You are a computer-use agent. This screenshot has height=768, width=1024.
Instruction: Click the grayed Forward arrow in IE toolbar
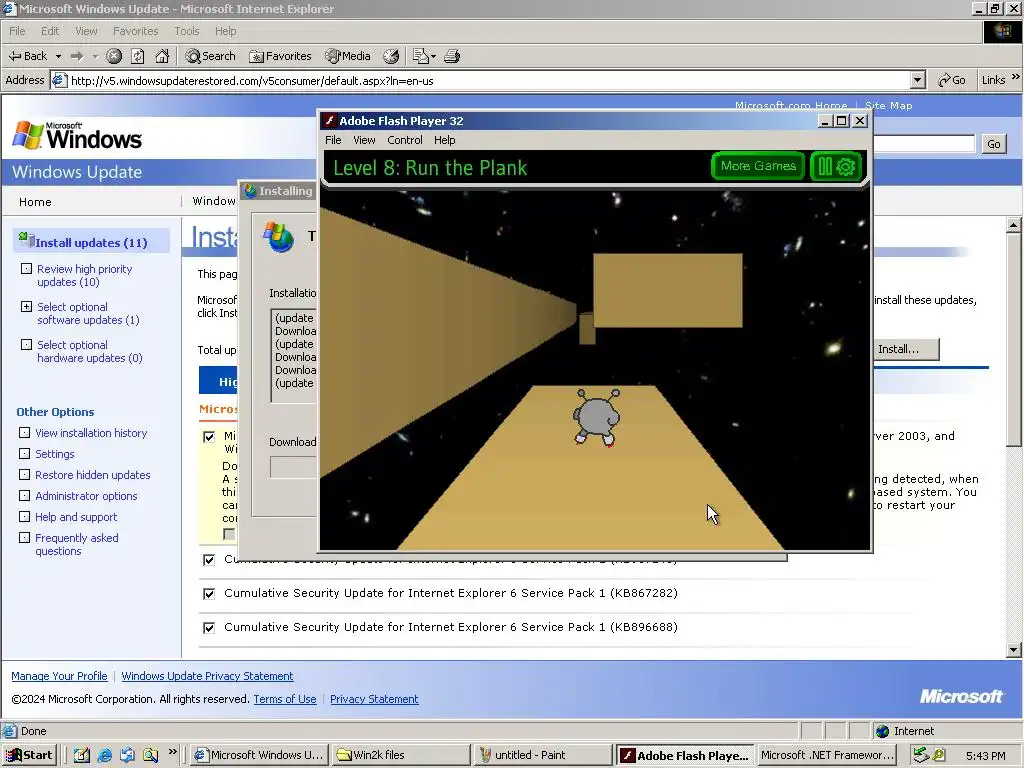76,56
